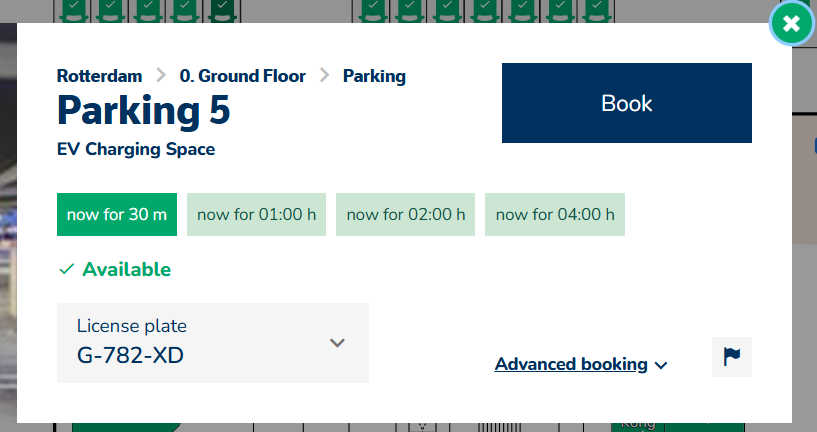This screenshot has height=432, width=817.
Task: Close the Parking 5 booking dialog
Action: pyautogui.click(x=791, y=24)
